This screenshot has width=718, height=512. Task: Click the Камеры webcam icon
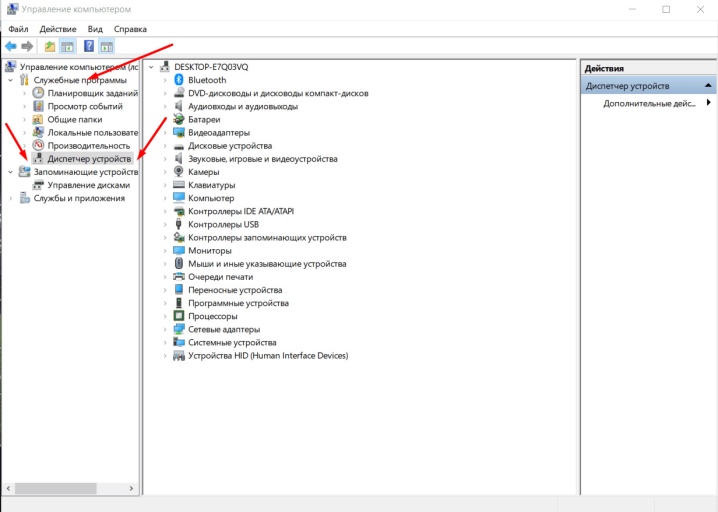179,172
